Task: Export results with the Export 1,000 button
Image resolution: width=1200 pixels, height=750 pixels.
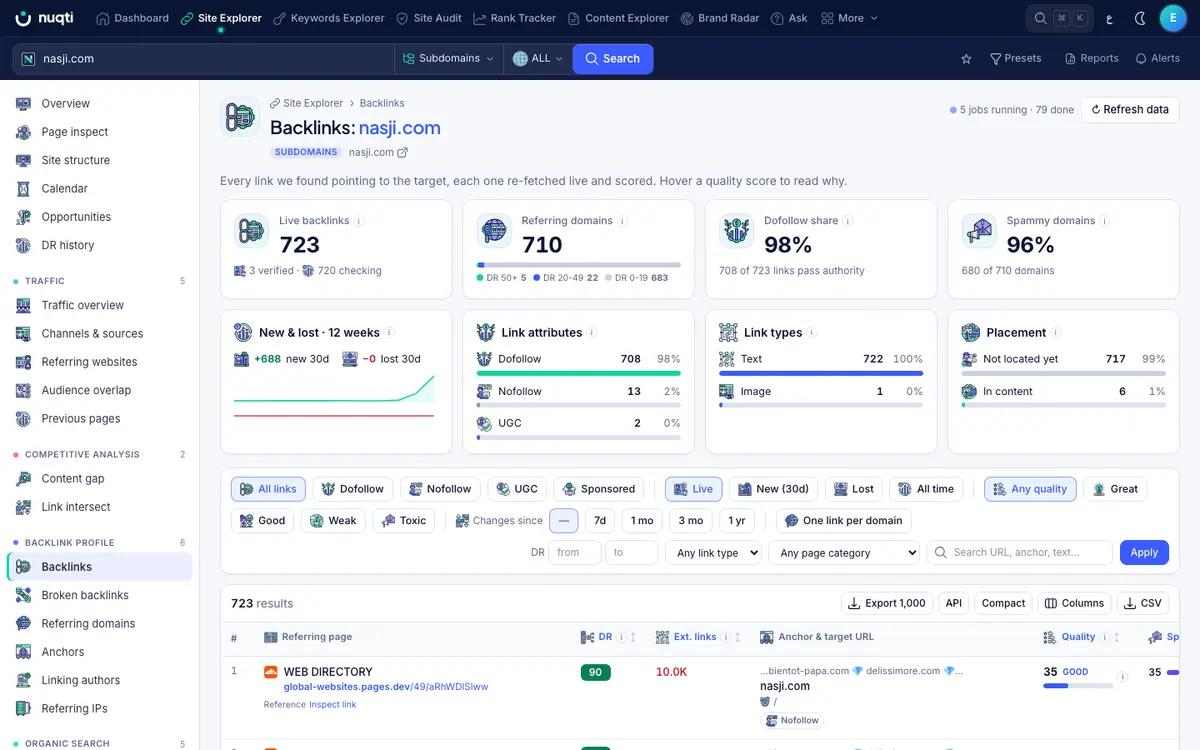Action: pyautogui.click(x=887, y=604)
